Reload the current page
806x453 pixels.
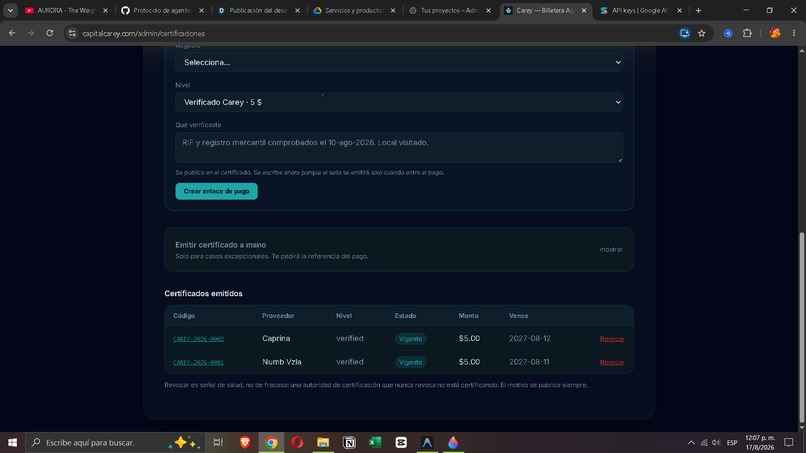pyautogui.click(x=50, y=33)
